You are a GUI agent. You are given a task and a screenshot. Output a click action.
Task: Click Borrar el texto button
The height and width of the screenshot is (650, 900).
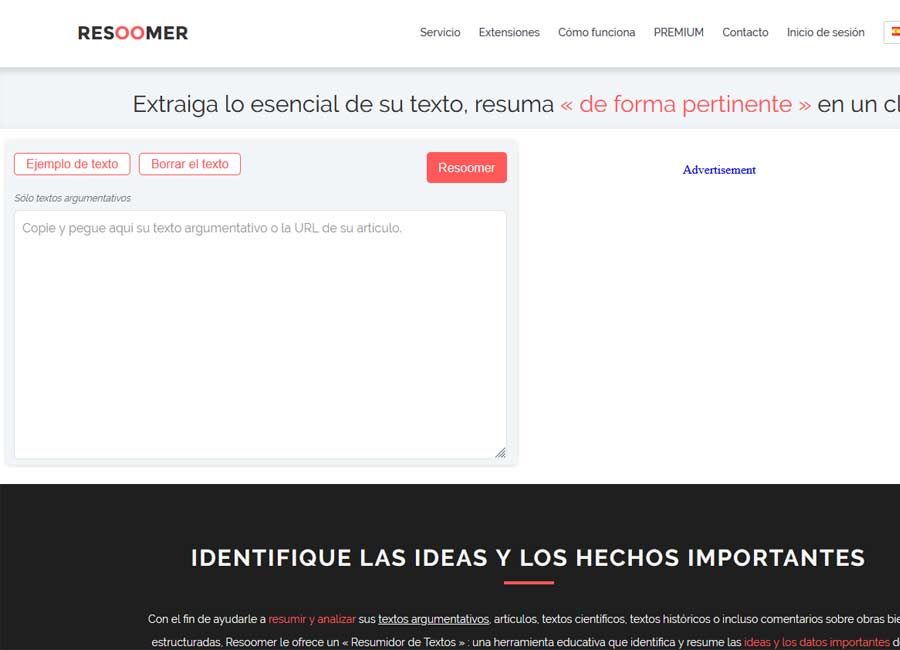[x=189, y=164]
